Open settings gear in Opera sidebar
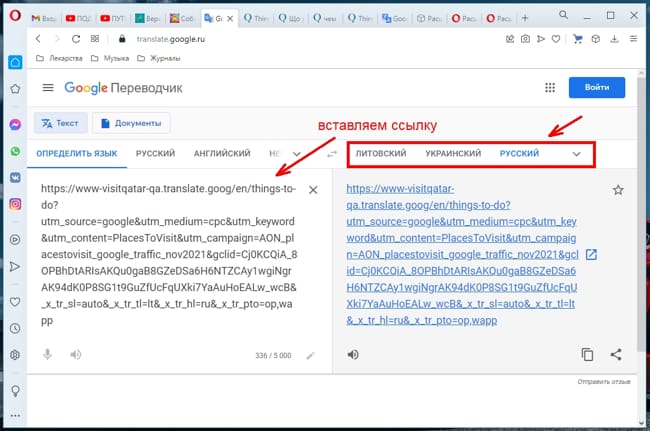The image size is (650, 431). 15,355
